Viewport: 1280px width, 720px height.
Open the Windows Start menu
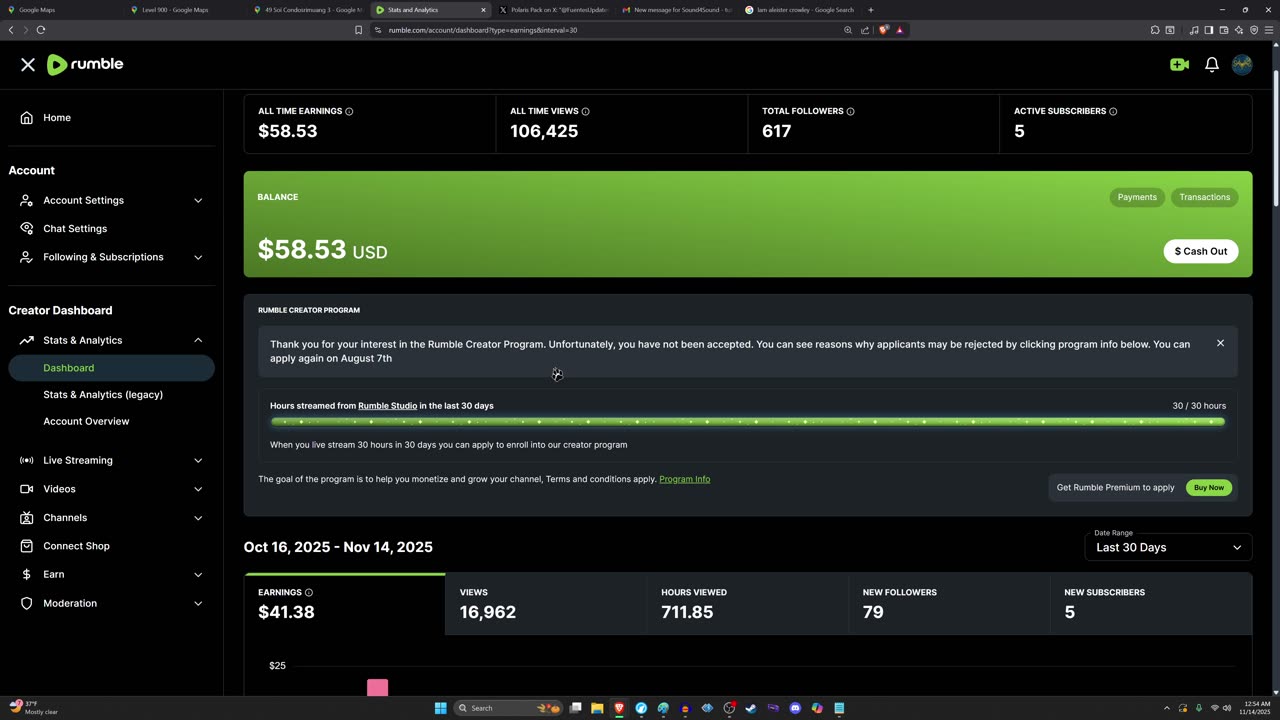coord(440,708)
